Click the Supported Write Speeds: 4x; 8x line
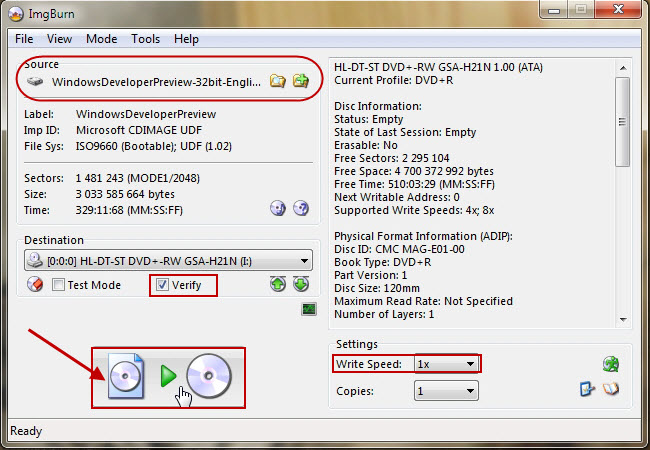This screenshot has height=450, width=650. [414, 210]
